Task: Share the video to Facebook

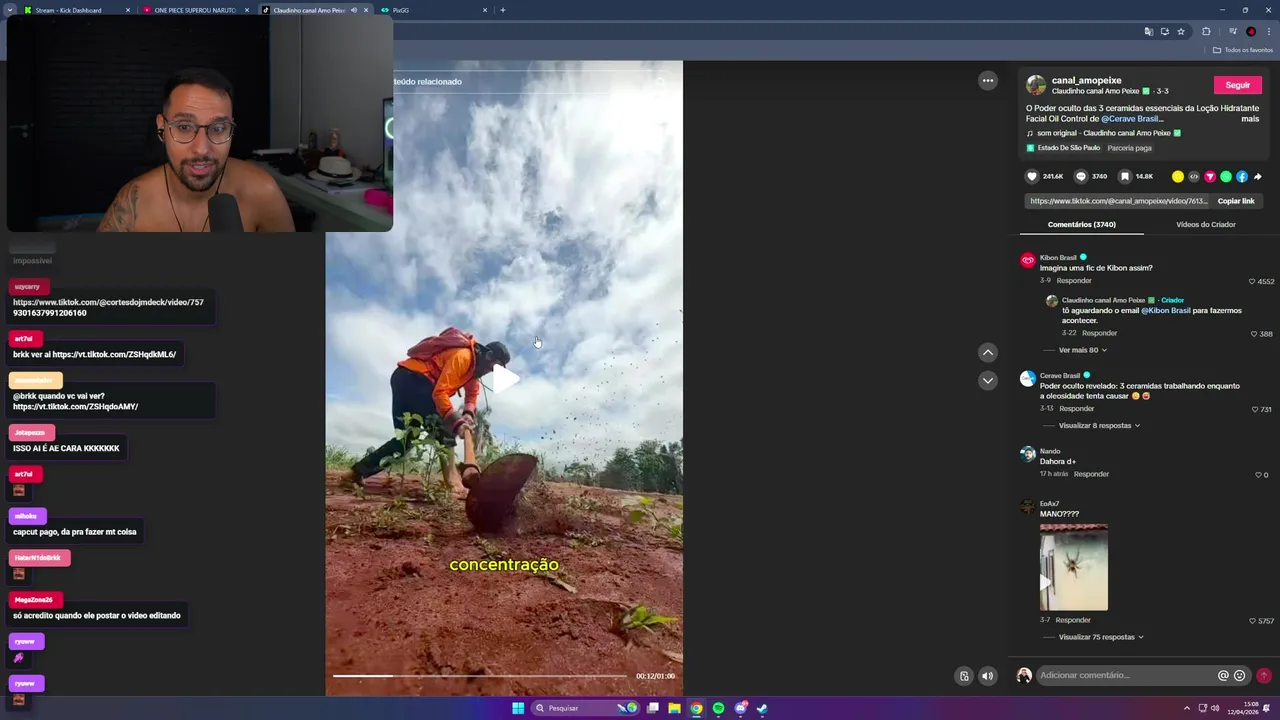Action: click(x=1242, y=177)
